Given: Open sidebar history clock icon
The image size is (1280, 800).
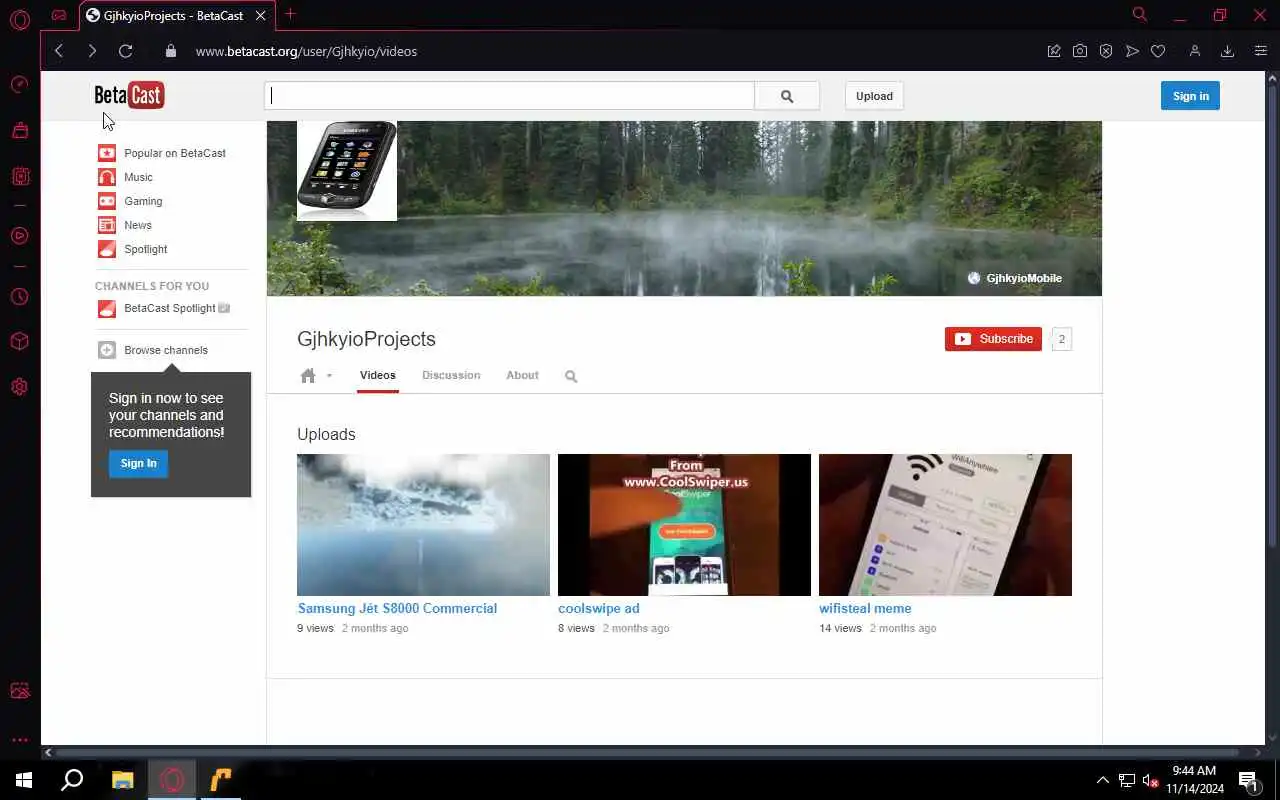Looking at the screenshot, I should click(x=19, y=297).
